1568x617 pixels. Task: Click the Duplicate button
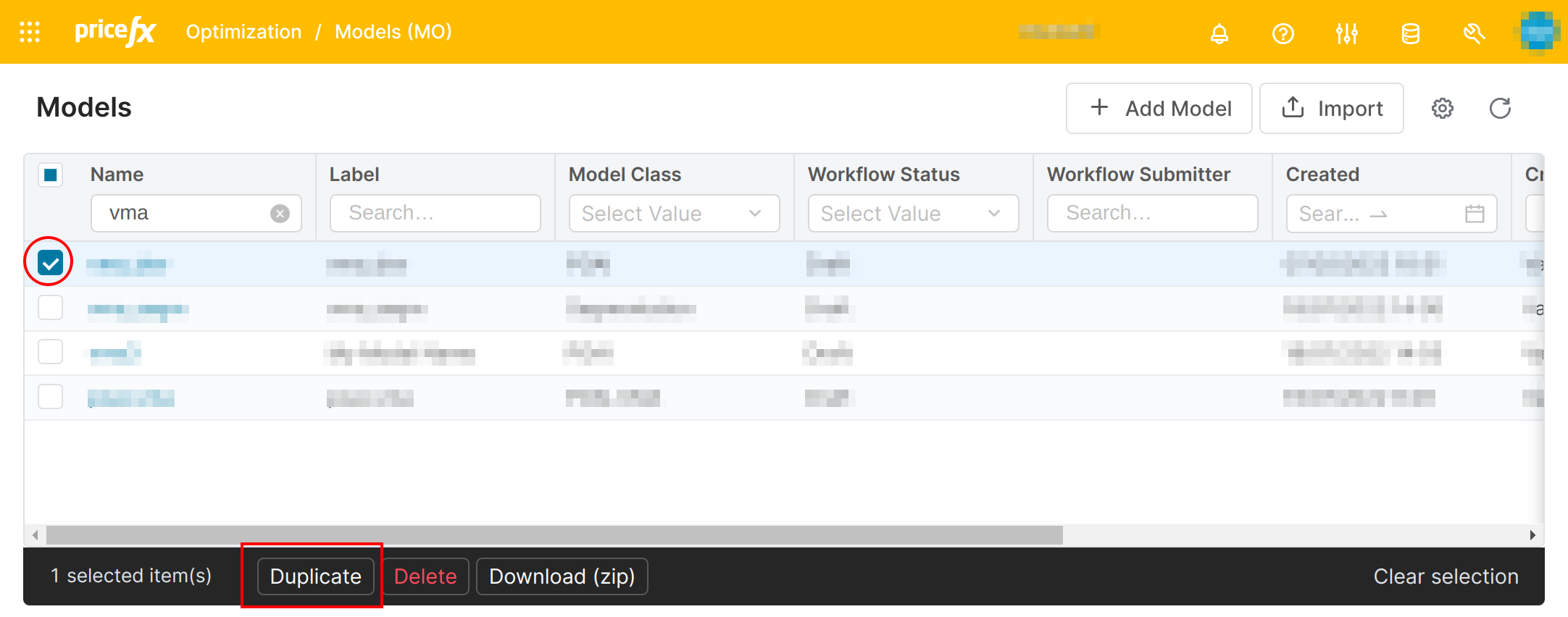click(315, 576)
